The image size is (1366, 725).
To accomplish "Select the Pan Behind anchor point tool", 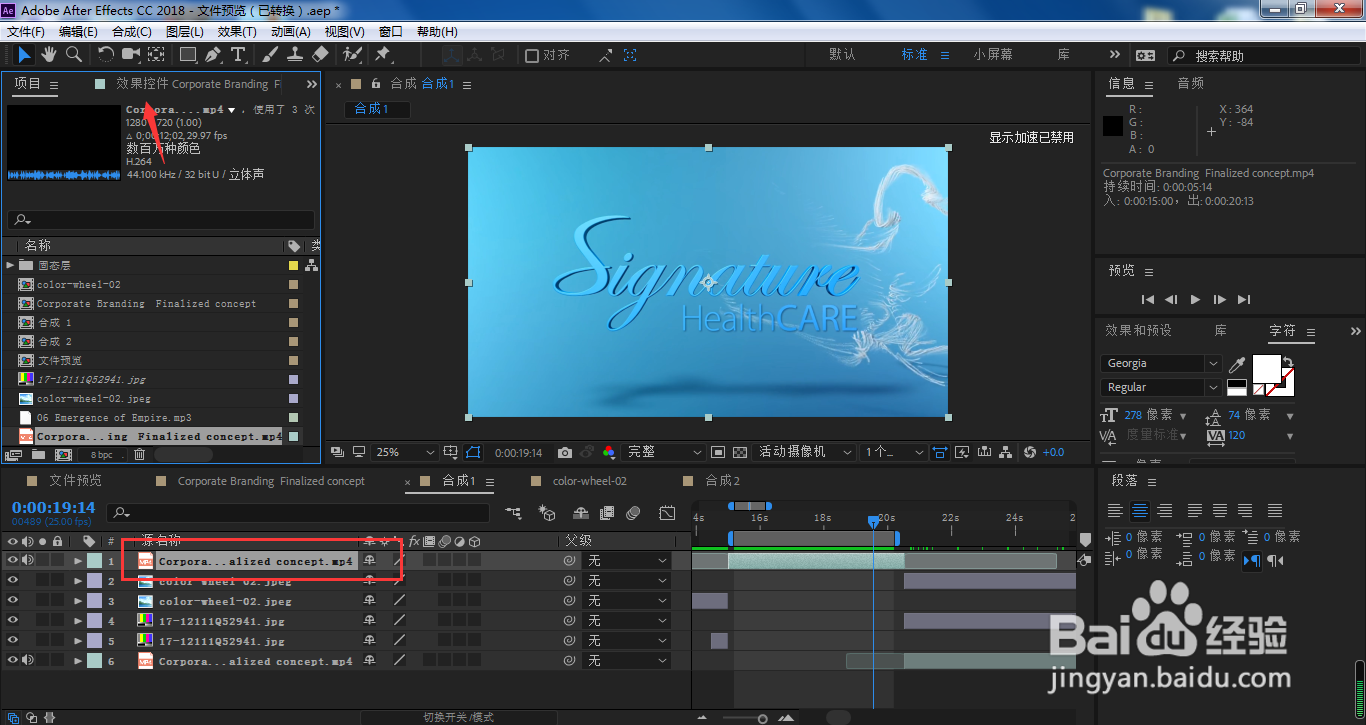I will click(x=156, y=54).
